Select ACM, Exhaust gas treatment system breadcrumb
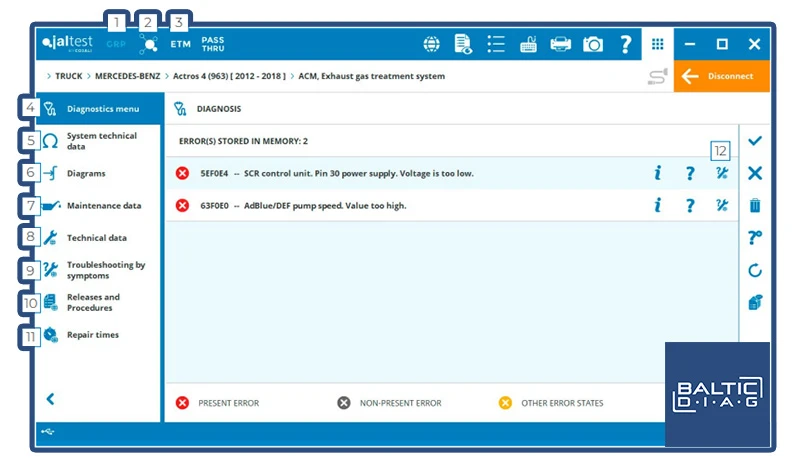The height and width of the screenshot is (472, 800). pyautogui.click(x=371, y=76)
